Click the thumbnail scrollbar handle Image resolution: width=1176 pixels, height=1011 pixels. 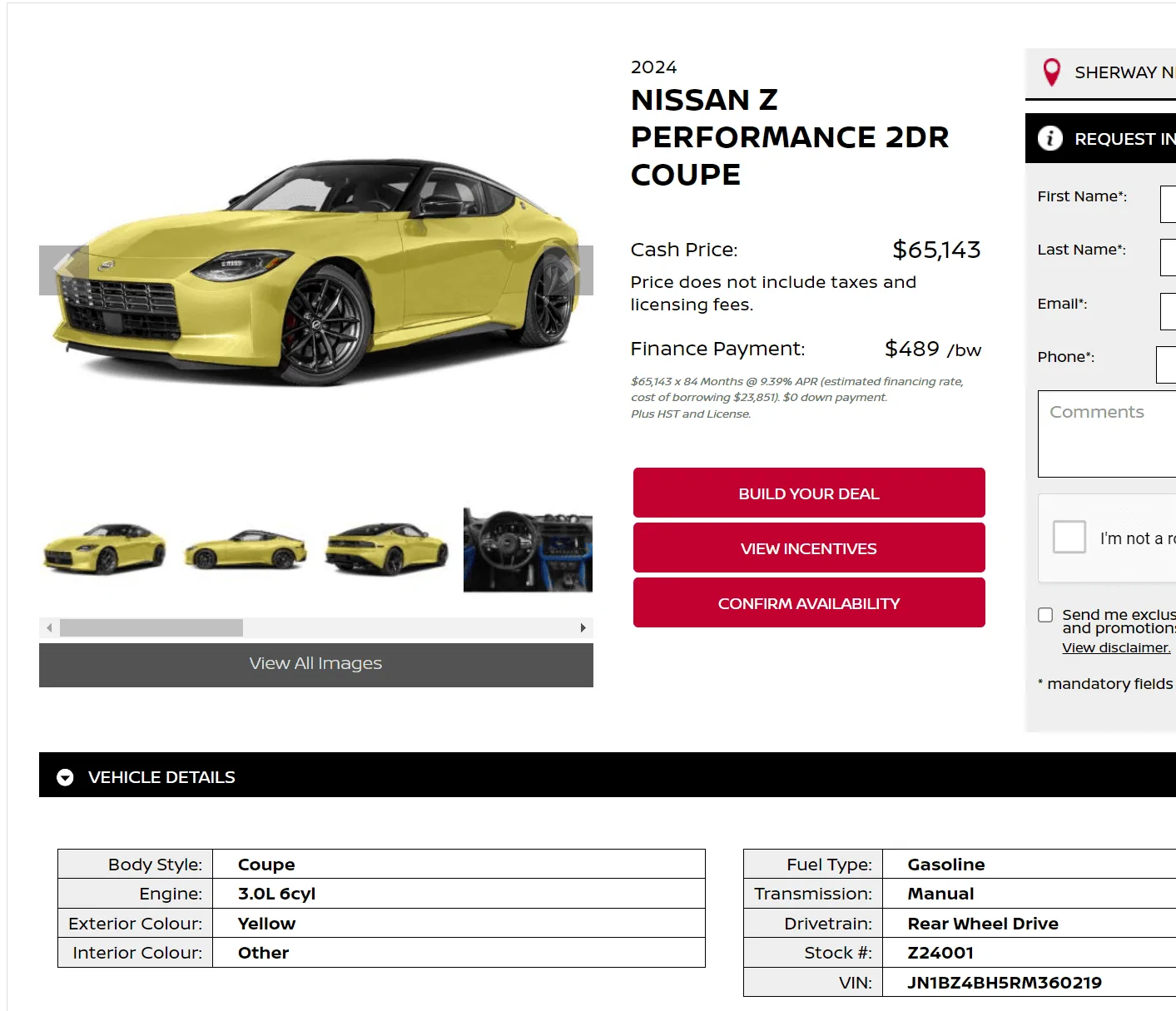click(x=151, y=627)
